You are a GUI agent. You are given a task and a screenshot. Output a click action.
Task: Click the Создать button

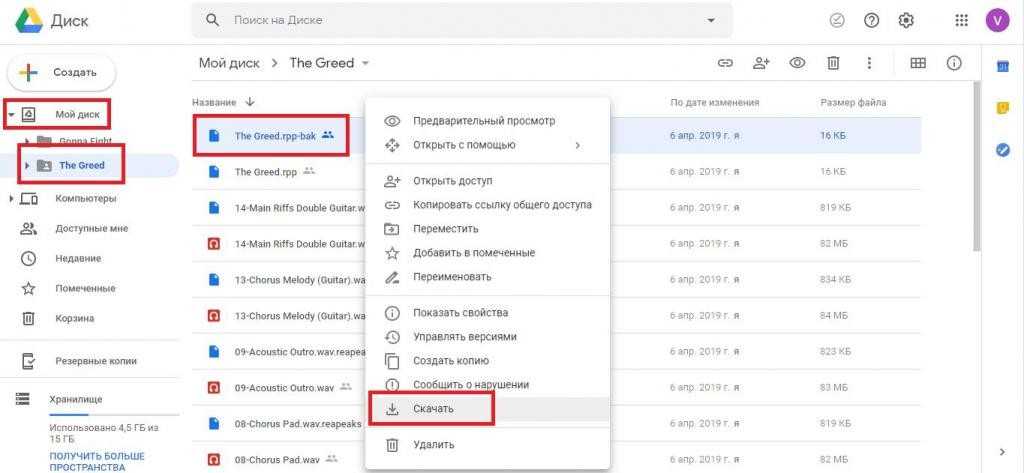pyautogui.click(x=62, y=72)
